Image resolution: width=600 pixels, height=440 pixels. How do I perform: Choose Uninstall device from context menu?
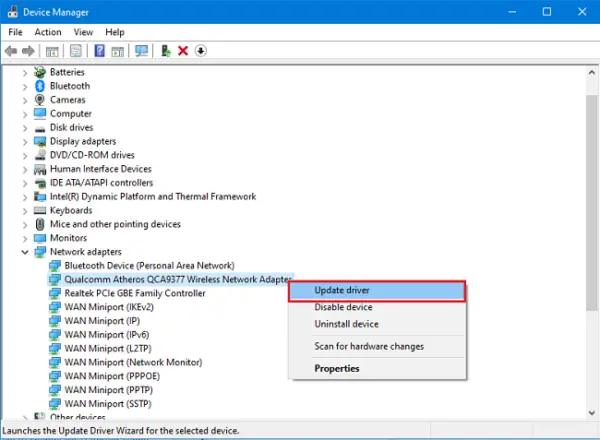pyautogui.click(x=377, y=324)
